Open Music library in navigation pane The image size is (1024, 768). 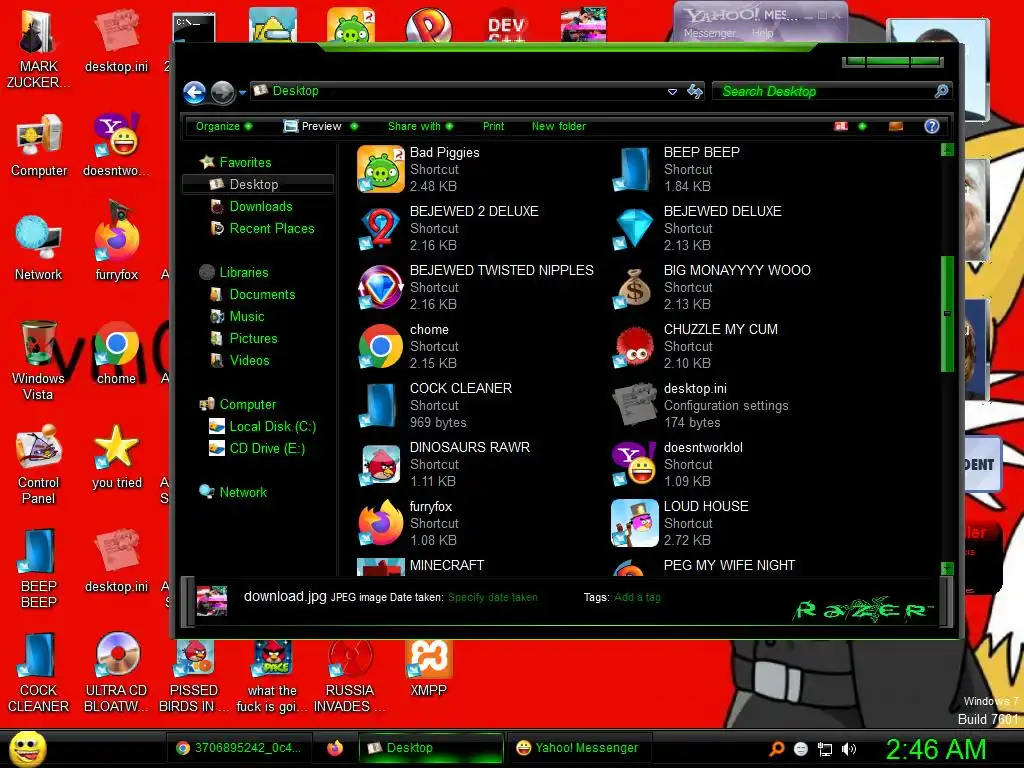pos(247,316)
